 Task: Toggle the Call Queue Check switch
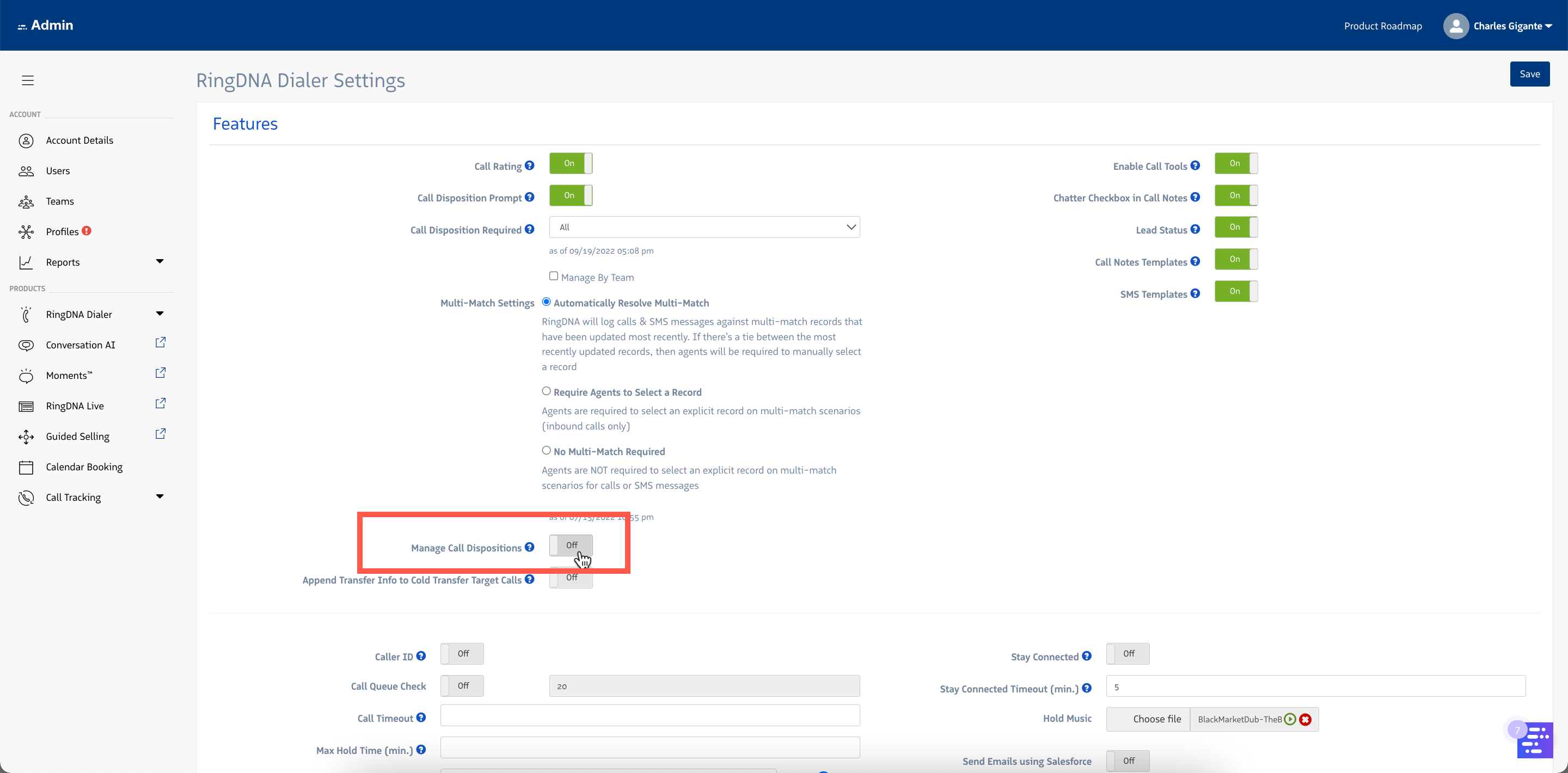point(462,686)
